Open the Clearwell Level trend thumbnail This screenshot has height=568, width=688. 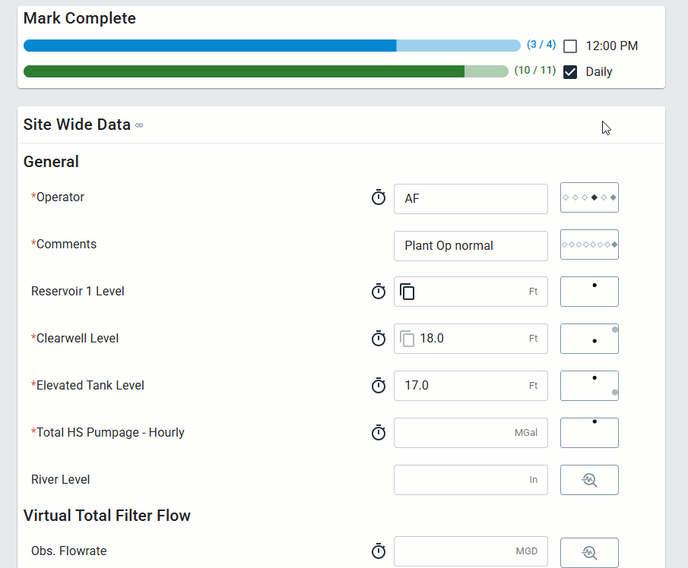[589, 339]
